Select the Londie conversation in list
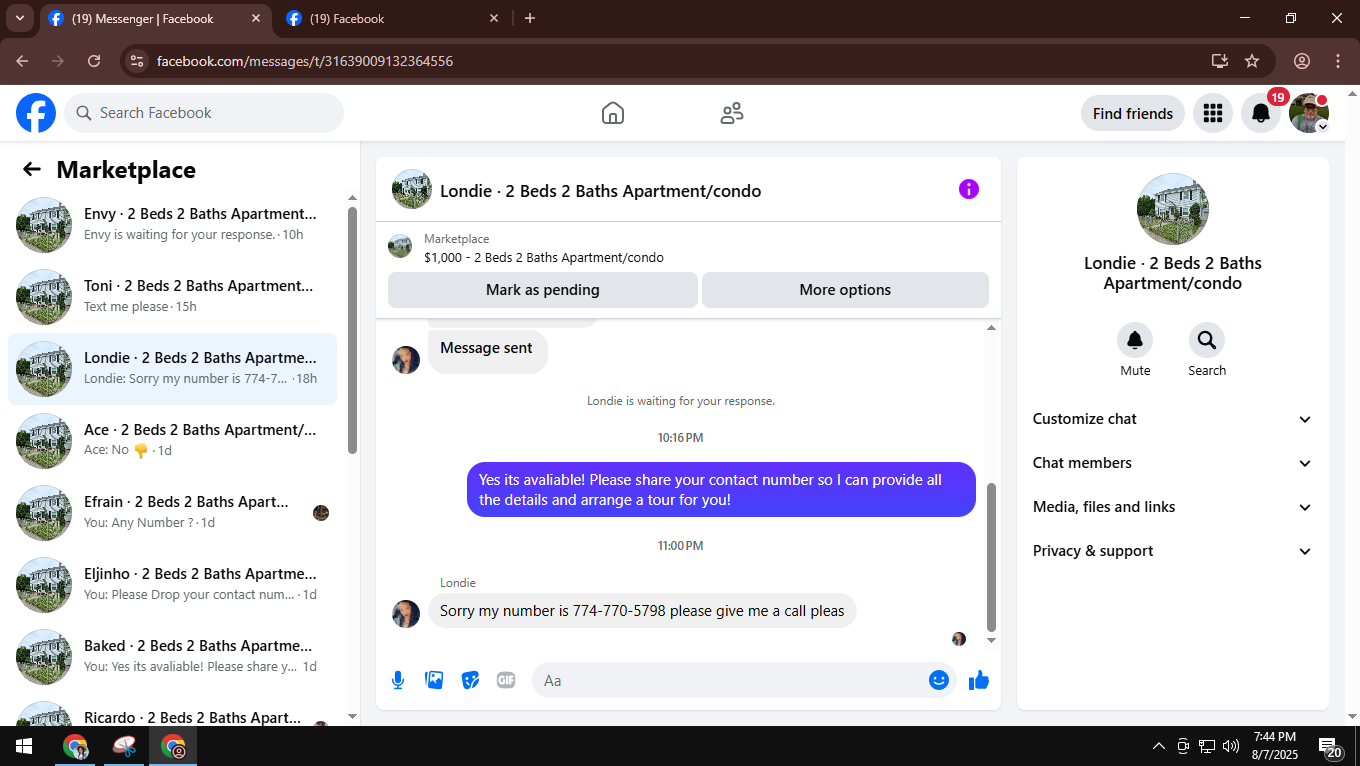The width and height of the screenshot is (1360, 766). pos(173,369)
